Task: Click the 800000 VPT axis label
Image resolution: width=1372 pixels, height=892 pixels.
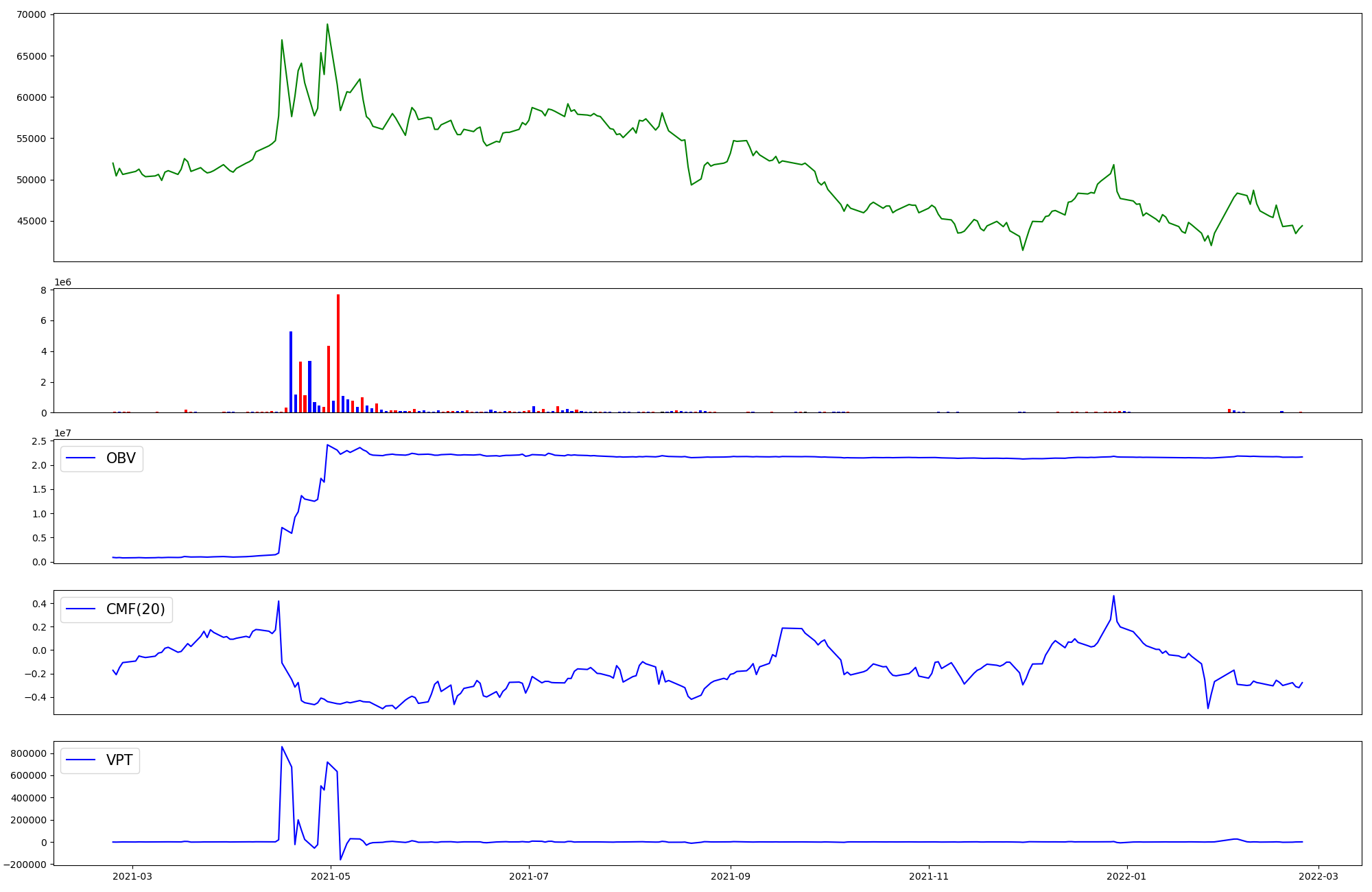Action: [x=27, y=753]
